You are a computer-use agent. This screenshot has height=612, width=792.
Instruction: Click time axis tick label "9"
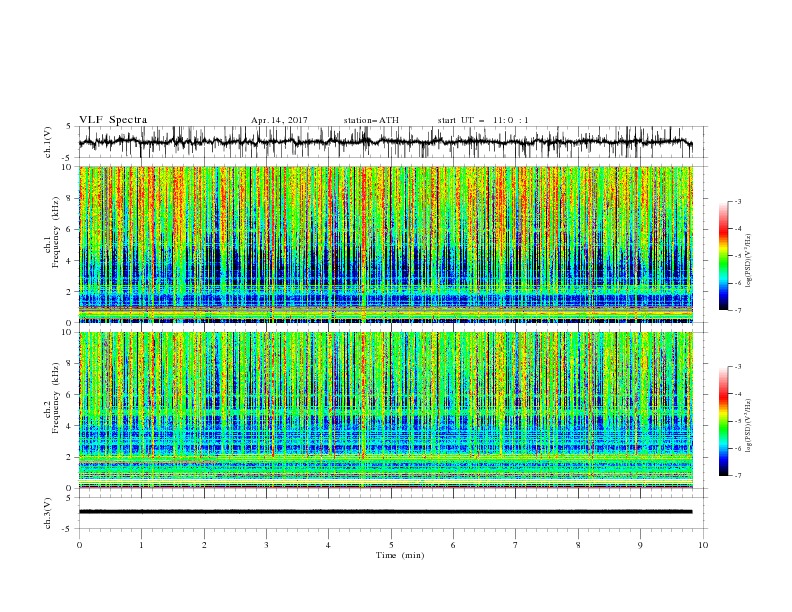(x=640, y=545)
